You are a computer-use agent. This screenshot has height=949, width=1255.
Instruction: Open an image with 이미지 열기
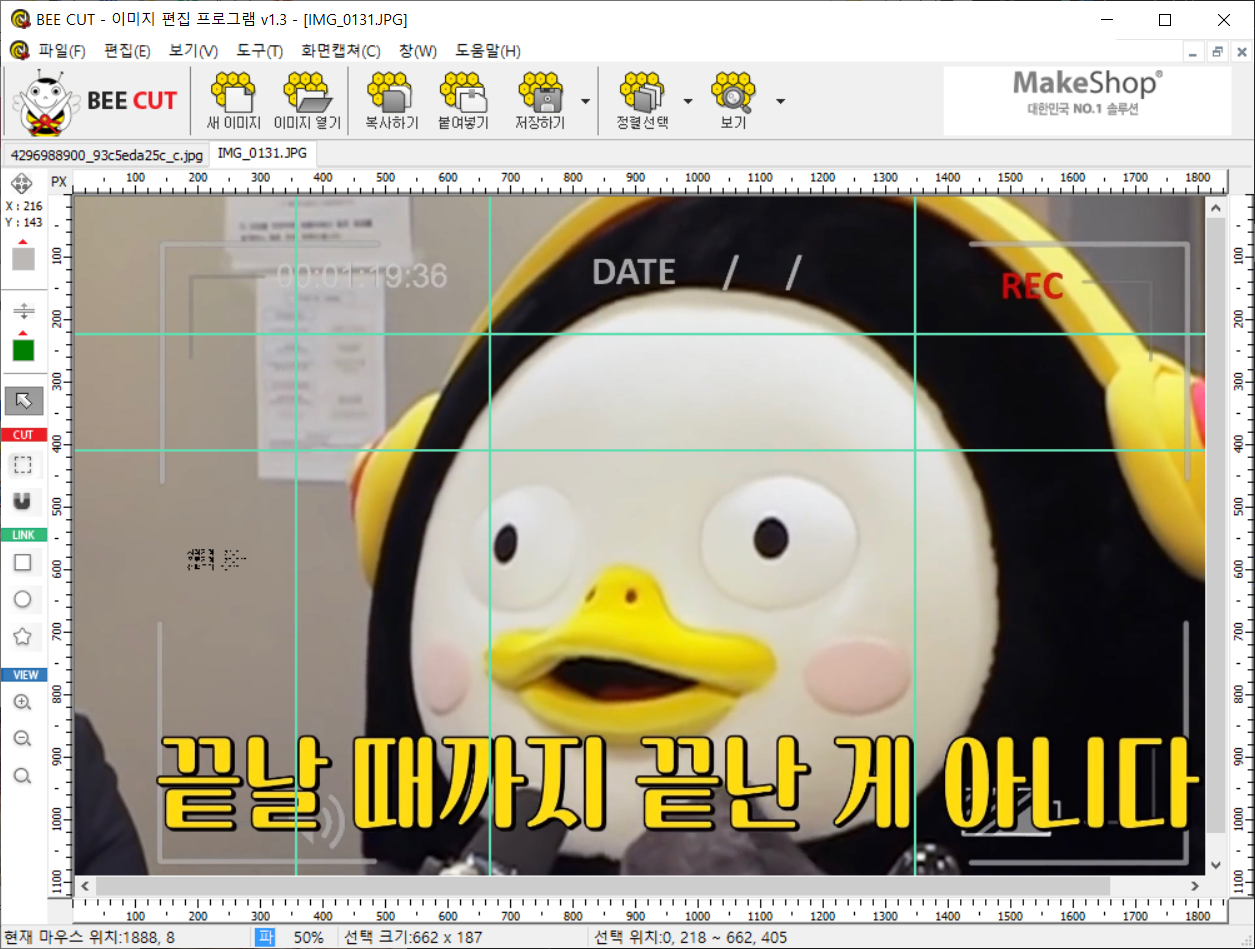click(307, 101)
